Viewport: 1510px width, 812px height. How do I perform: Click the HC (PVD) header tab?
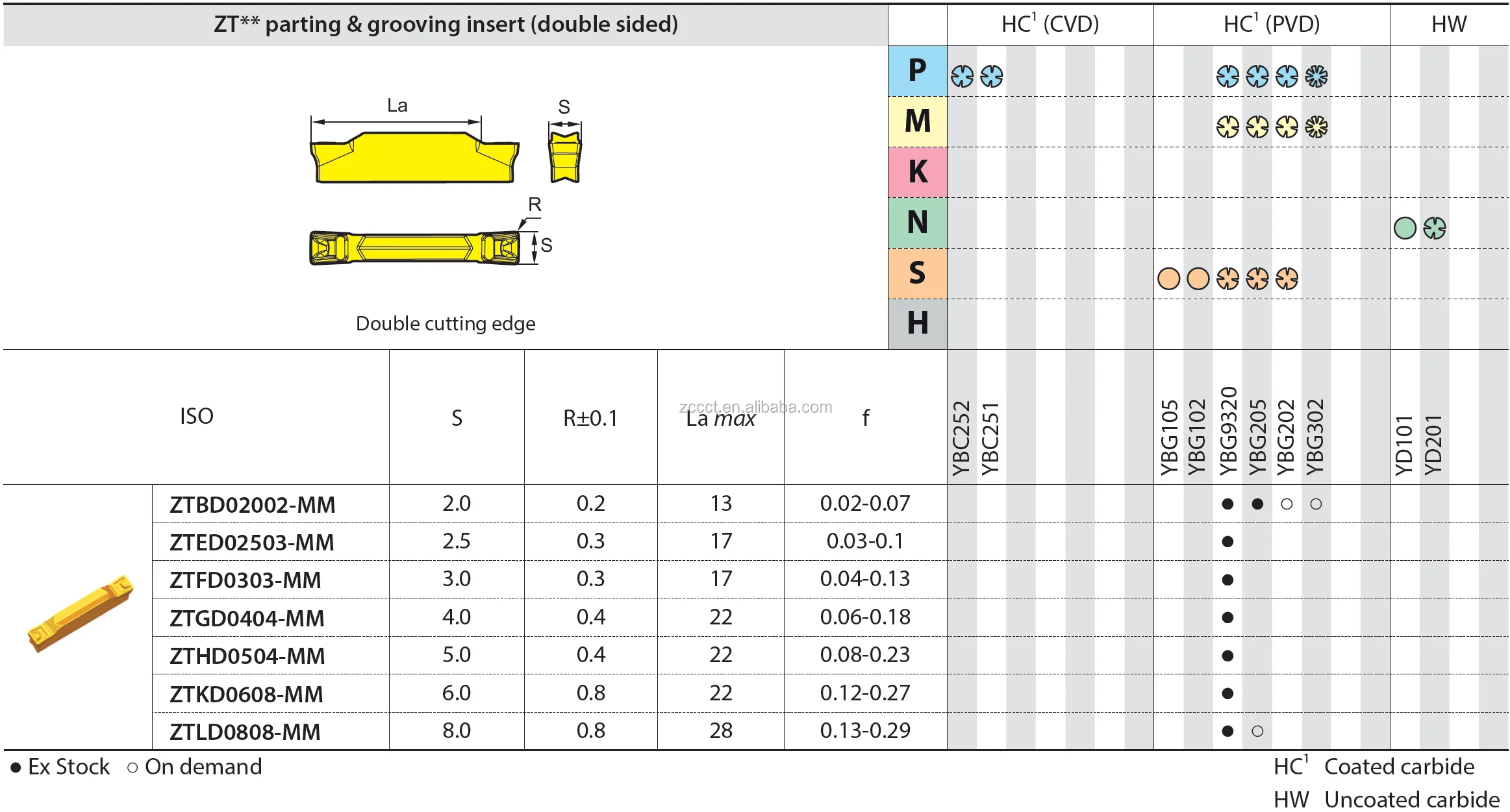point(1271,25)
